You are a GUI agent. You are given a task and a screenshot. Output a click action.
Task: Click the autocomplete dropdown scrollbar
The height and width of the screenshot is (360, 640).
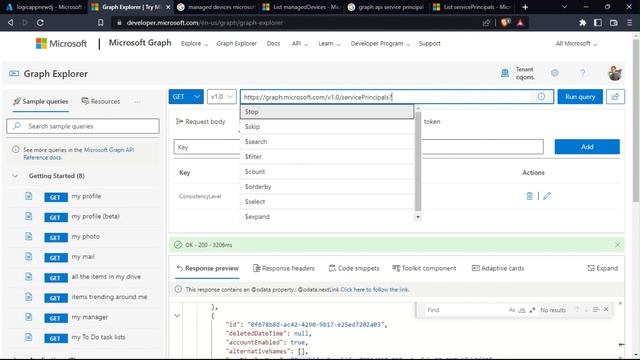pyautogui.click(x=418, y=161)
